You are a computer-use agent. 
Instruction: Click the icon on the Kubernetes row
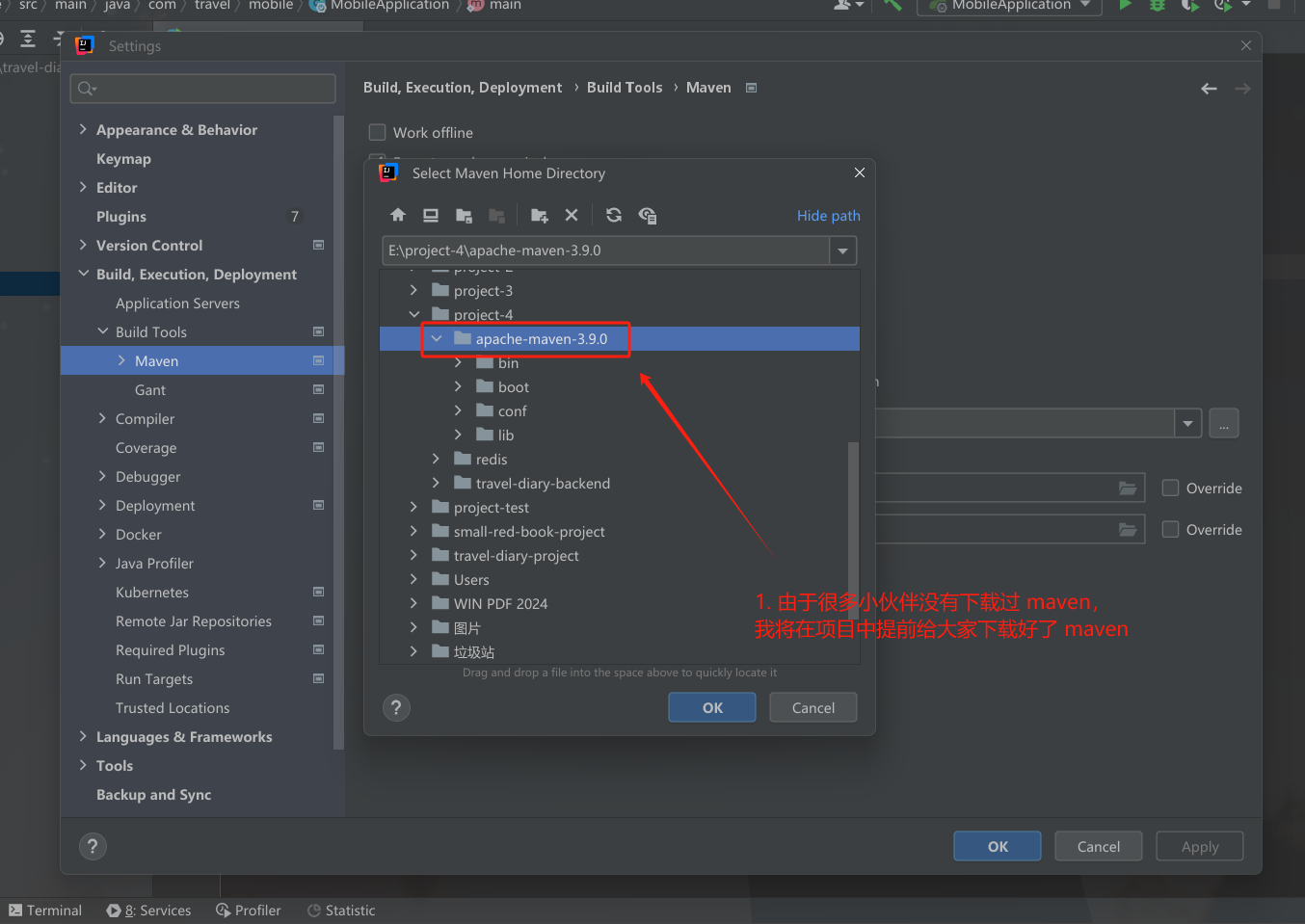(318, 592)
